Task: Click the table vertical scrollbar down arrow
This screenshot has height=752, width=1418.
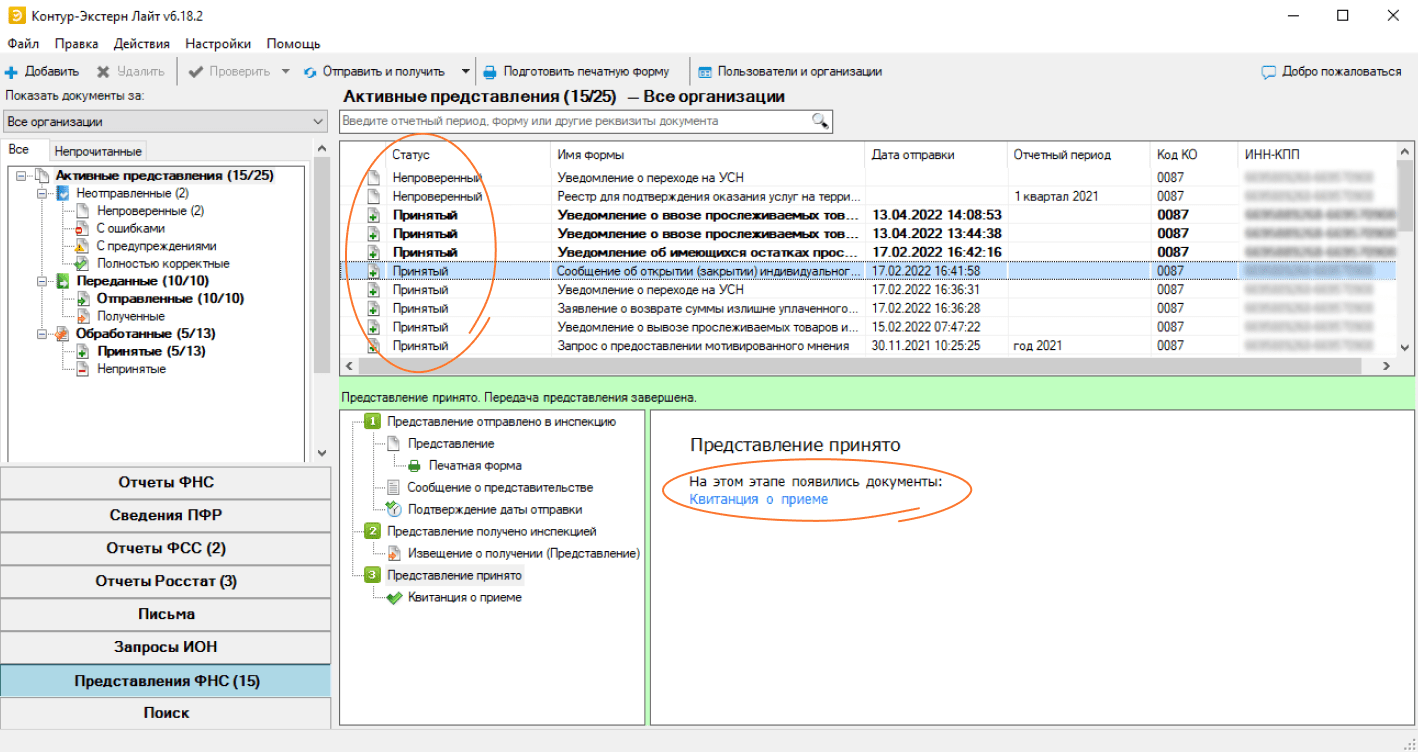Action: (1404, 347)
